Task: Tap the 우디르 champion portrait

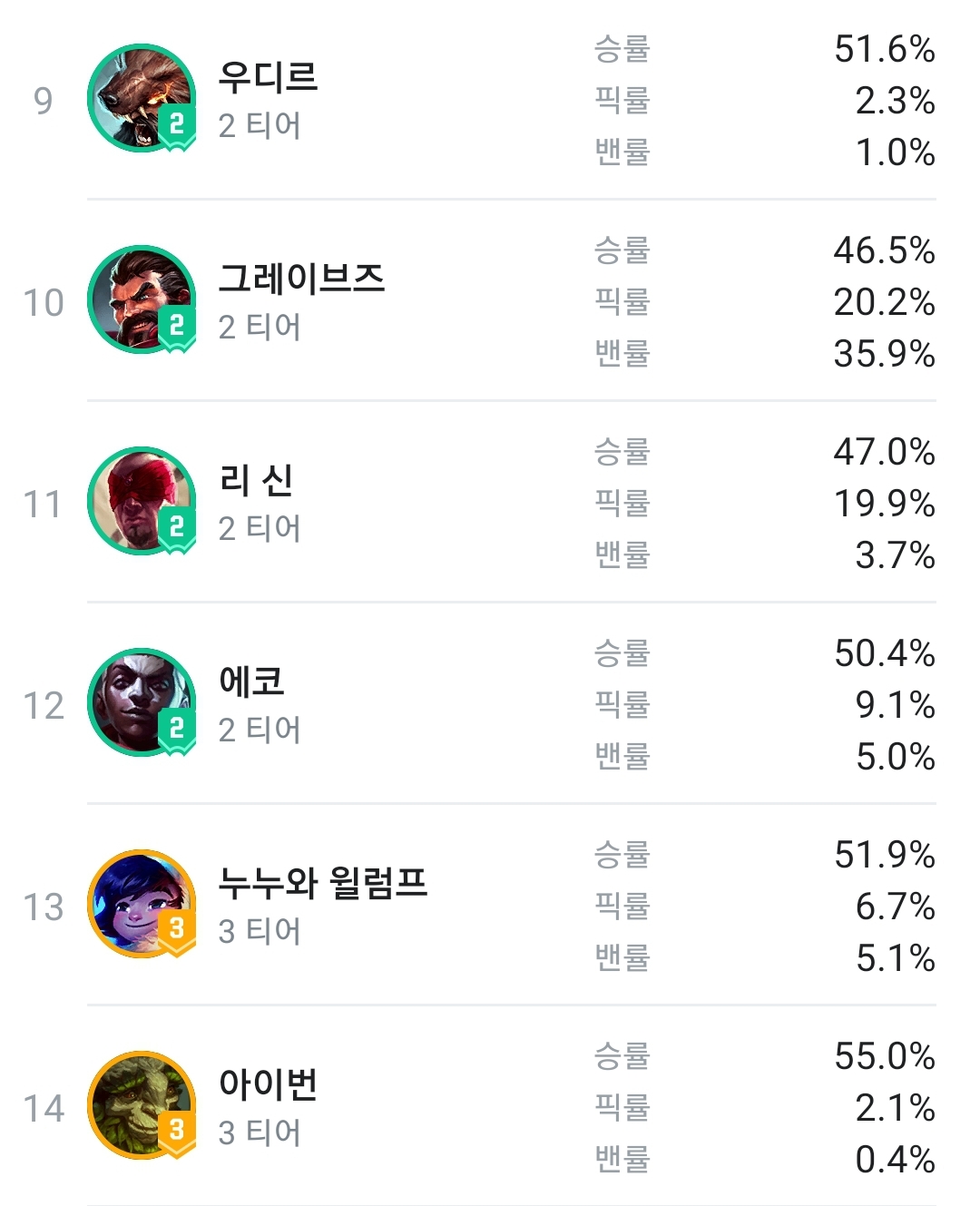Action: pyautogui.click(x=142, y=98)
